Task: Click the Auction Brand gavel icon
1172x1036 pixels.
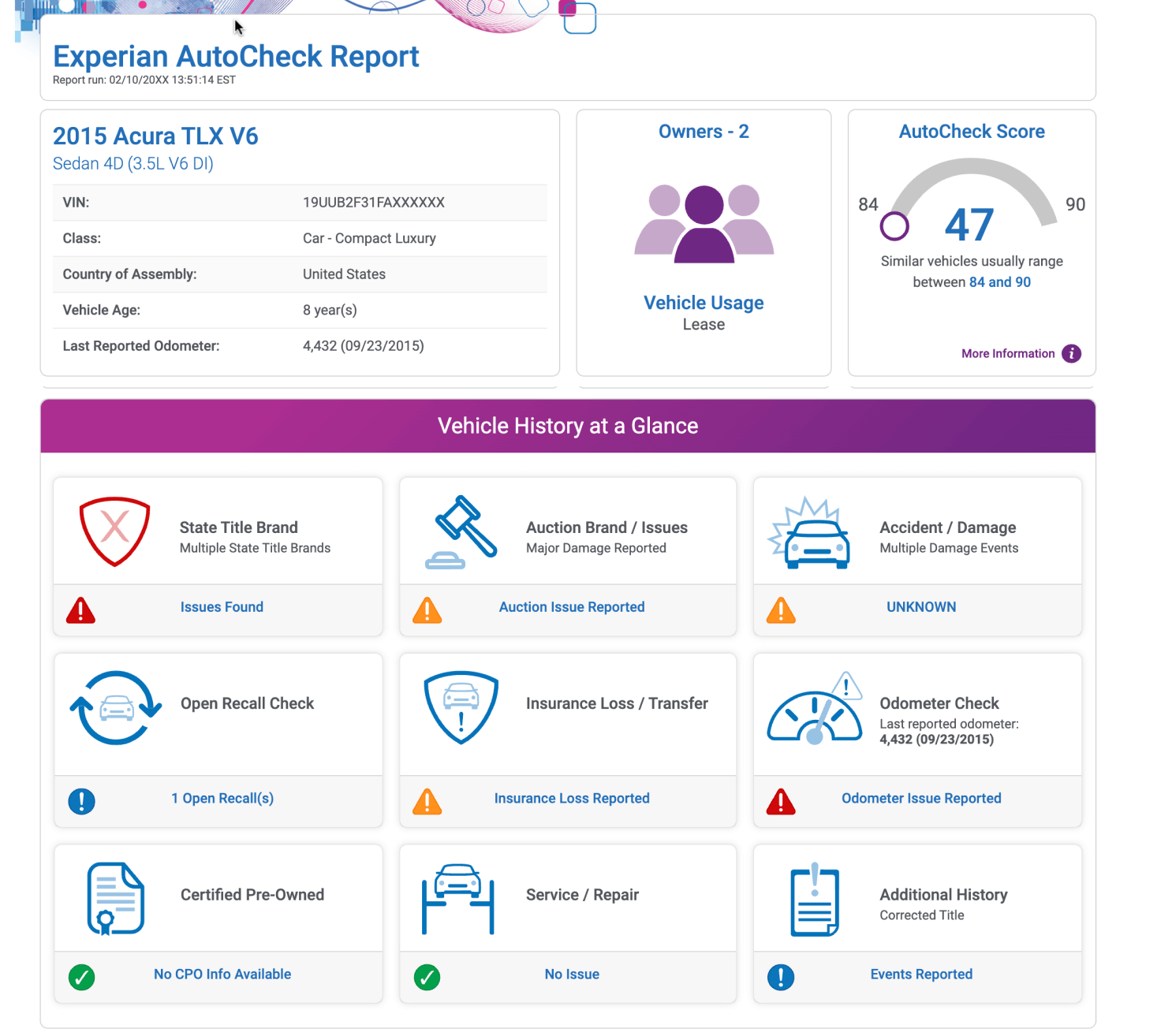Action: pyautogui.click(x=460, y=530)
